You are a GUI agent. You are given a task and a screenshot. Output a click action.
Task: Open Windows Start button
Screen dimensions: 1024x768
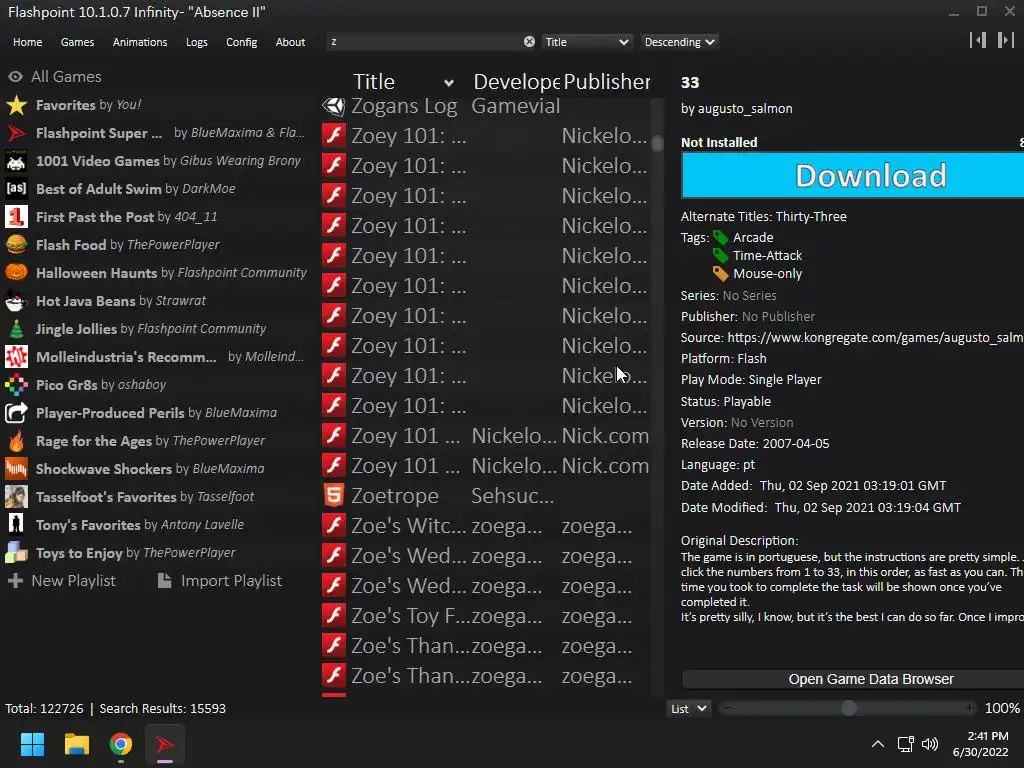pos(32,744)
